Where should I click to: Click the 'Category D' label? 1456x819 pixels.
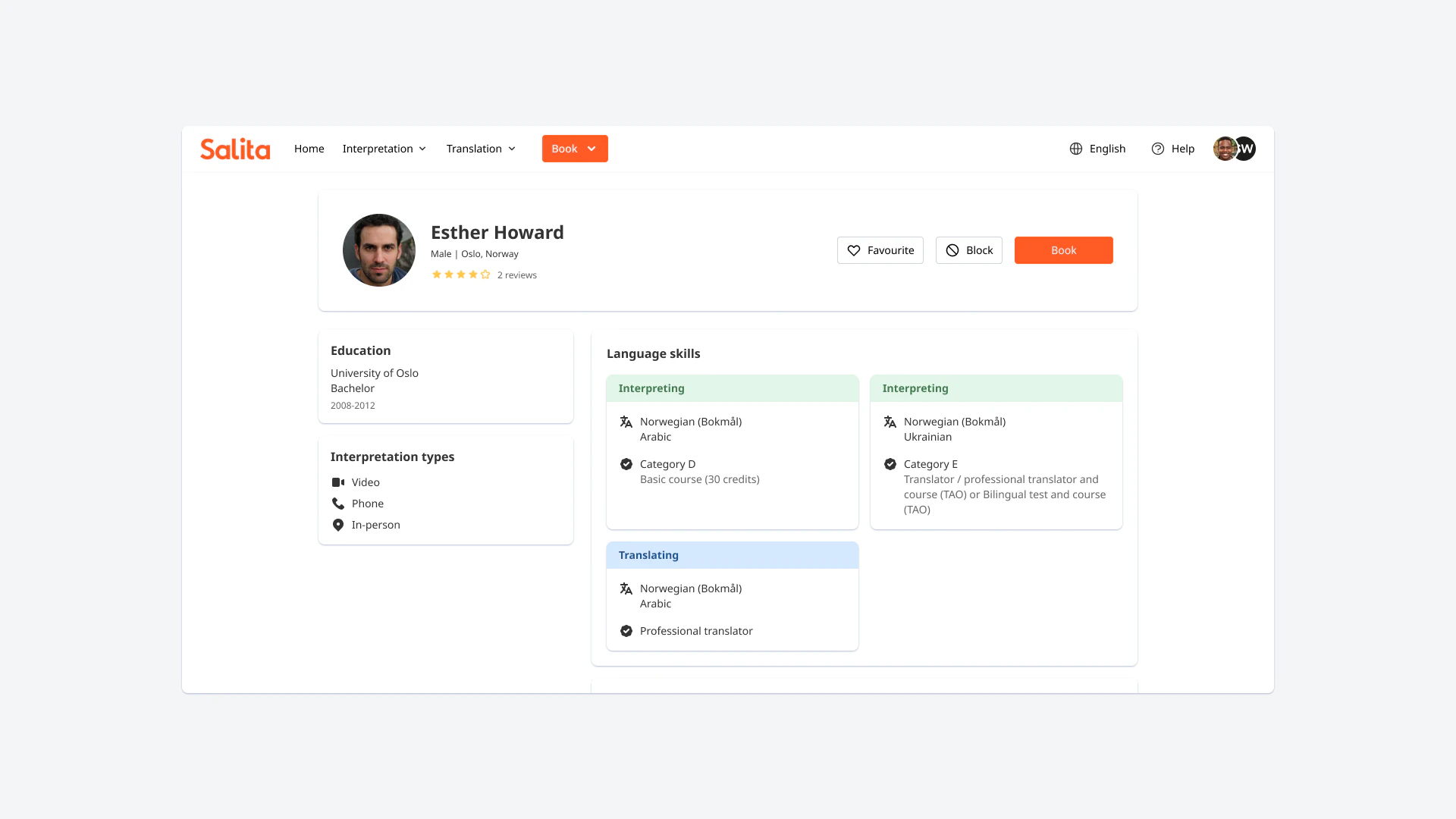(667, 464)
